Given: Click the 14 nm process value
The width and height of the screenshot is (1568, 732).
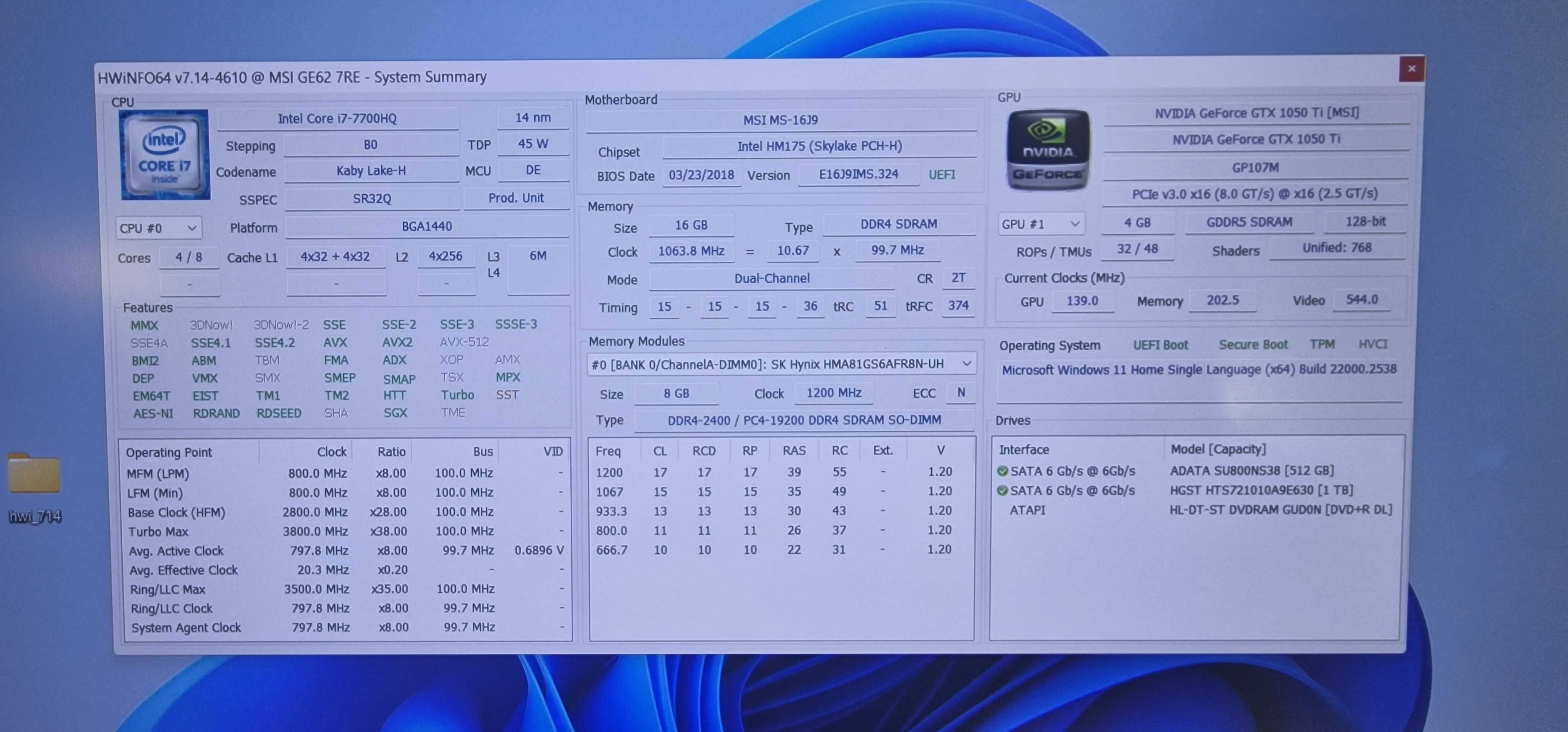Looking at the screenshot, I should 533,118.
